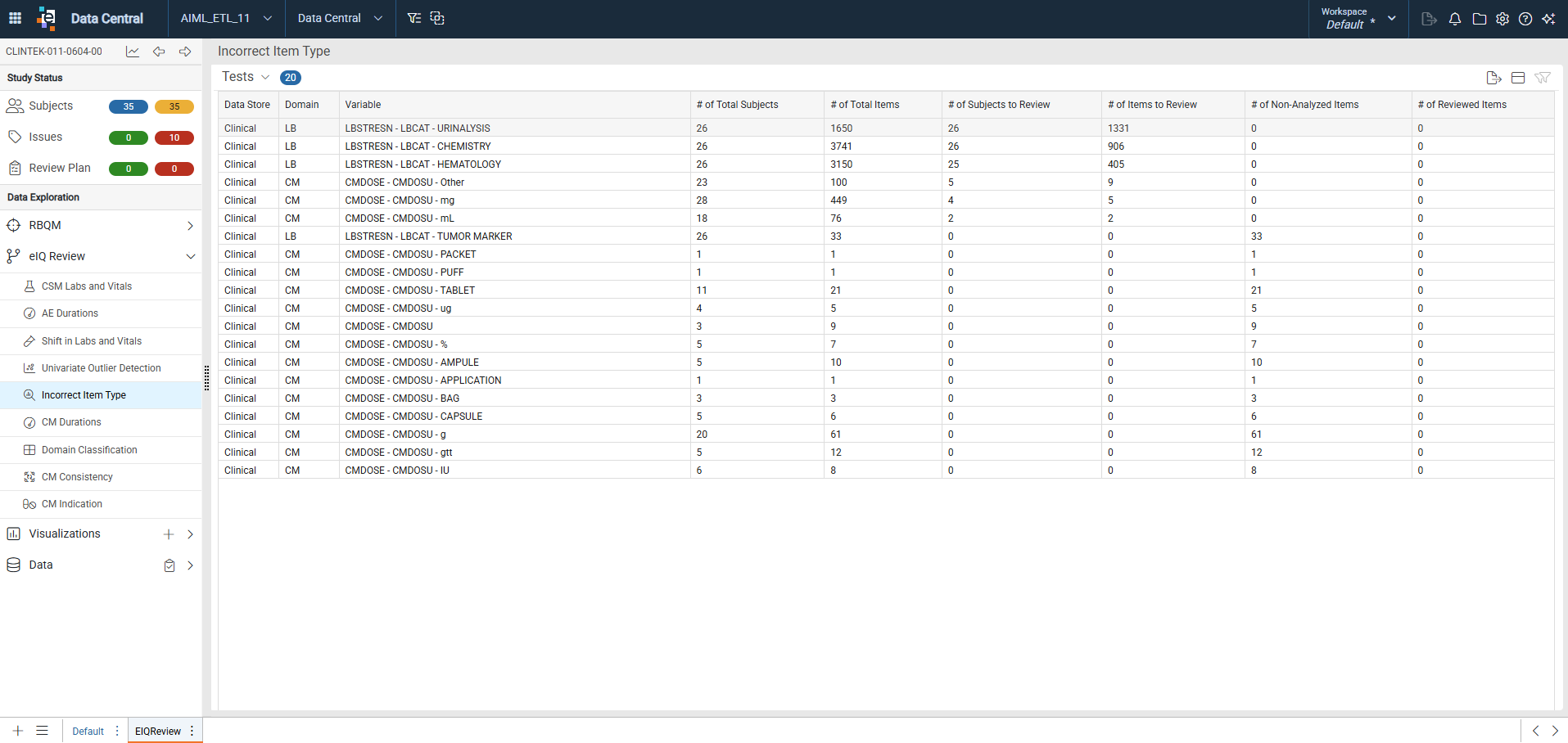
Task: Collapse the eIQ Review section
Action: pos(190,257)
